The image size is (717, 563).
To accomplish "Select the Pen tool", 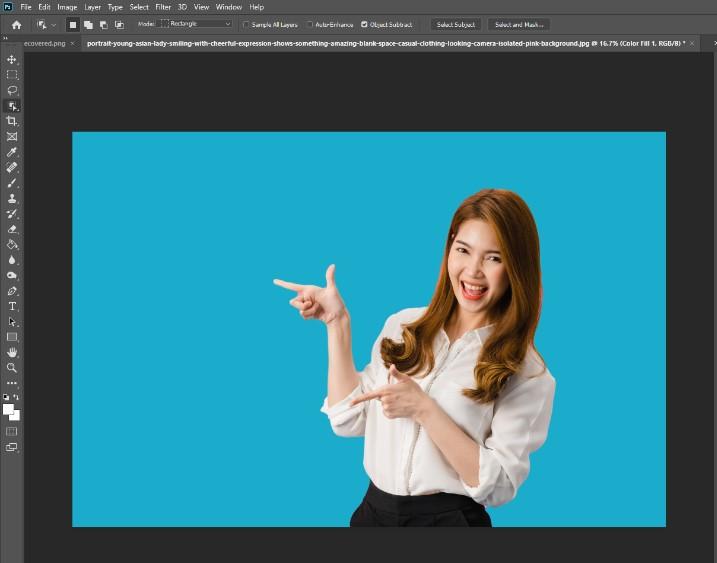I will pos(12,291).
